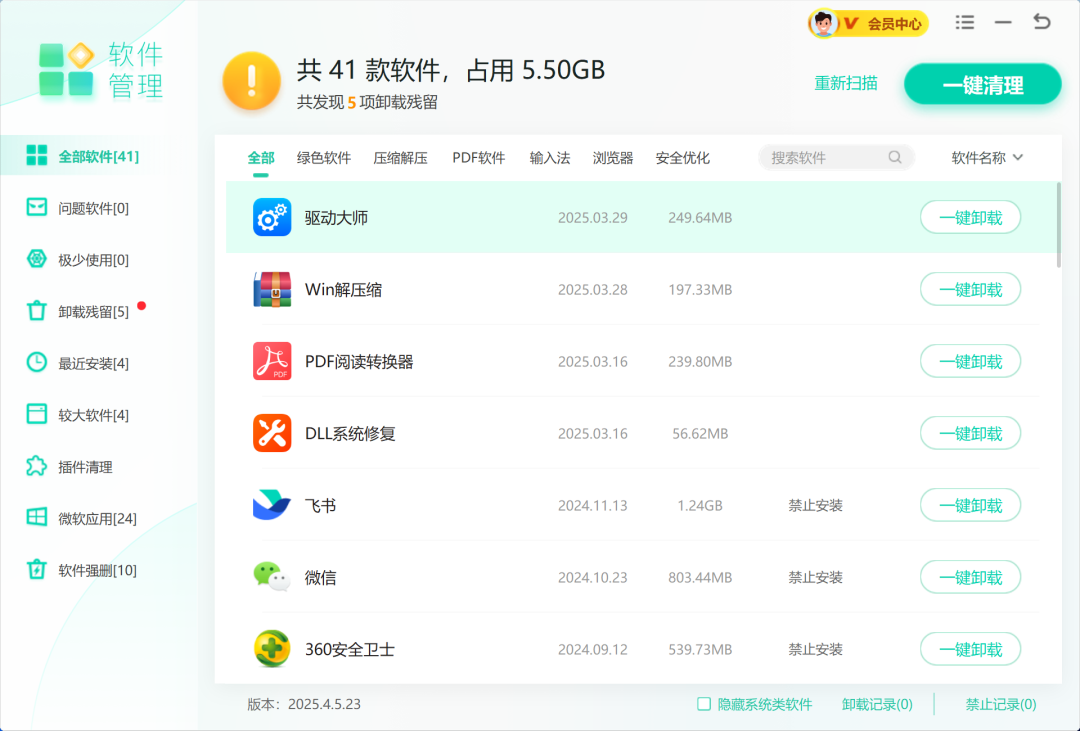Viewport: 1080px width, 731px height.
Task: Click the 249.64MB size value
Action: (700, 218)
